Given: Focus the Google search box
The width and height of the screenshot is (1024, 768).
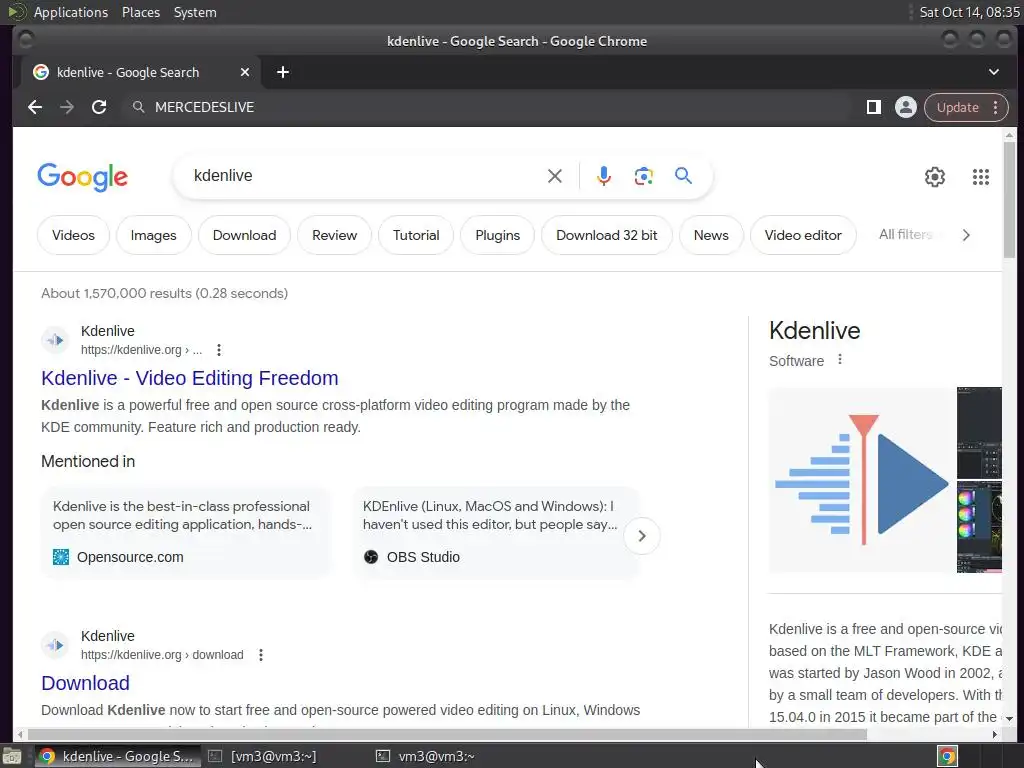Looking at the screenshot, I should [x=366, y=176].
